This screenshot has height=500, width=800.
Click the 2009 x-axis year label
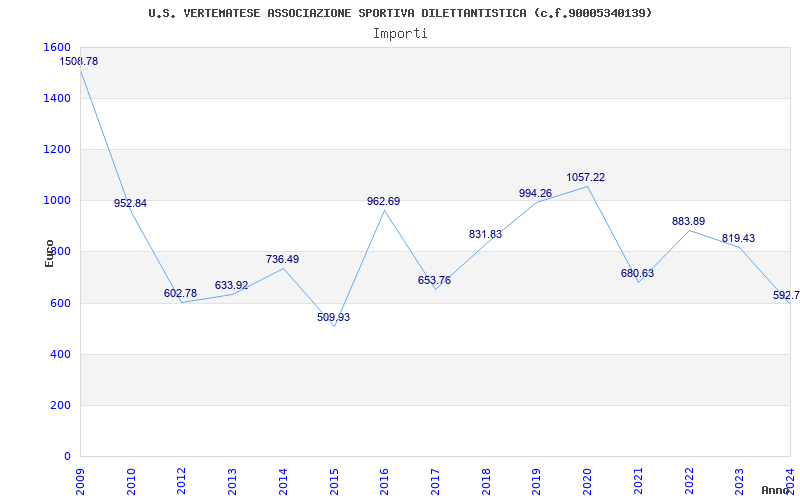click(x=80, y=481)
